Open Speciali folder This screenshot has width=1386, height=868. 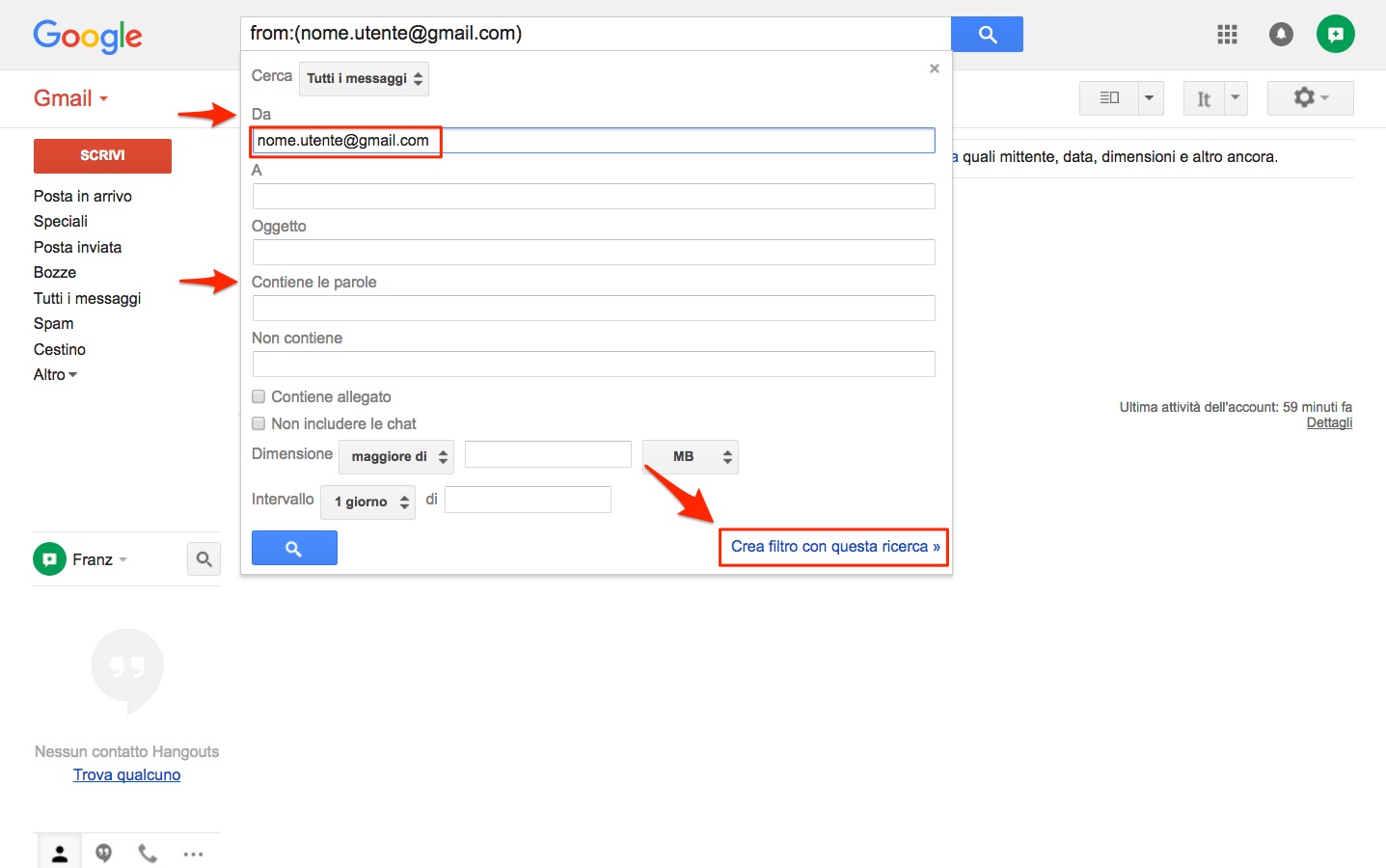[61, 221]
